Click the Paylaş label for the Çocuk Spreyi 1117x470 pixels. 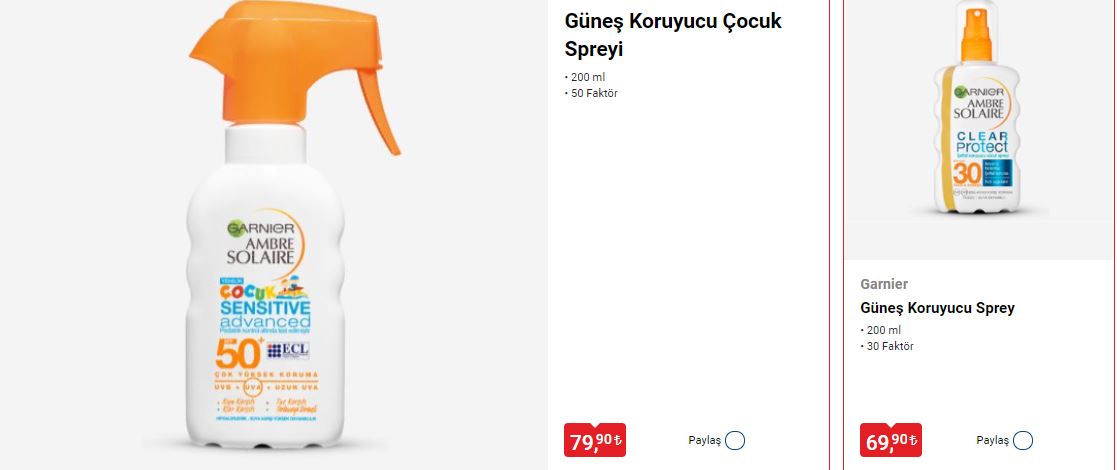705,440
